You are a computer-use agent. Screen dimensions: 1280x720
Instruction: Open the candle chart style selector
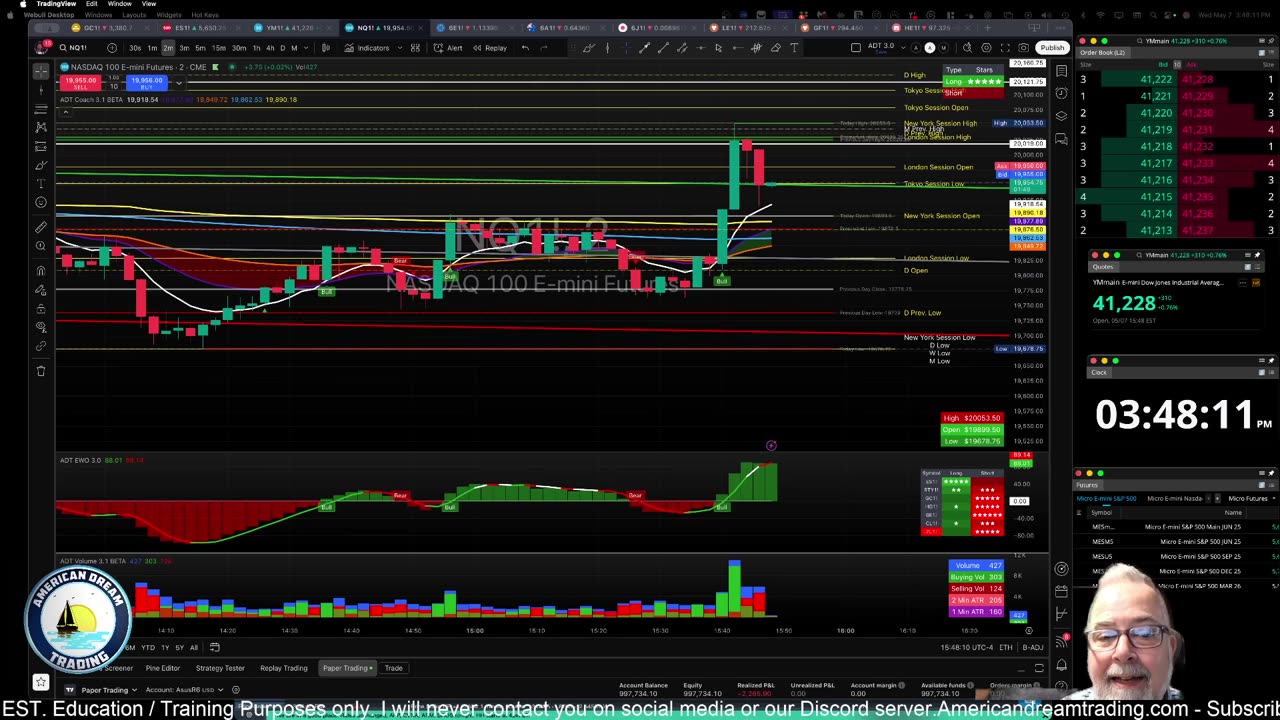coord(326,48)
